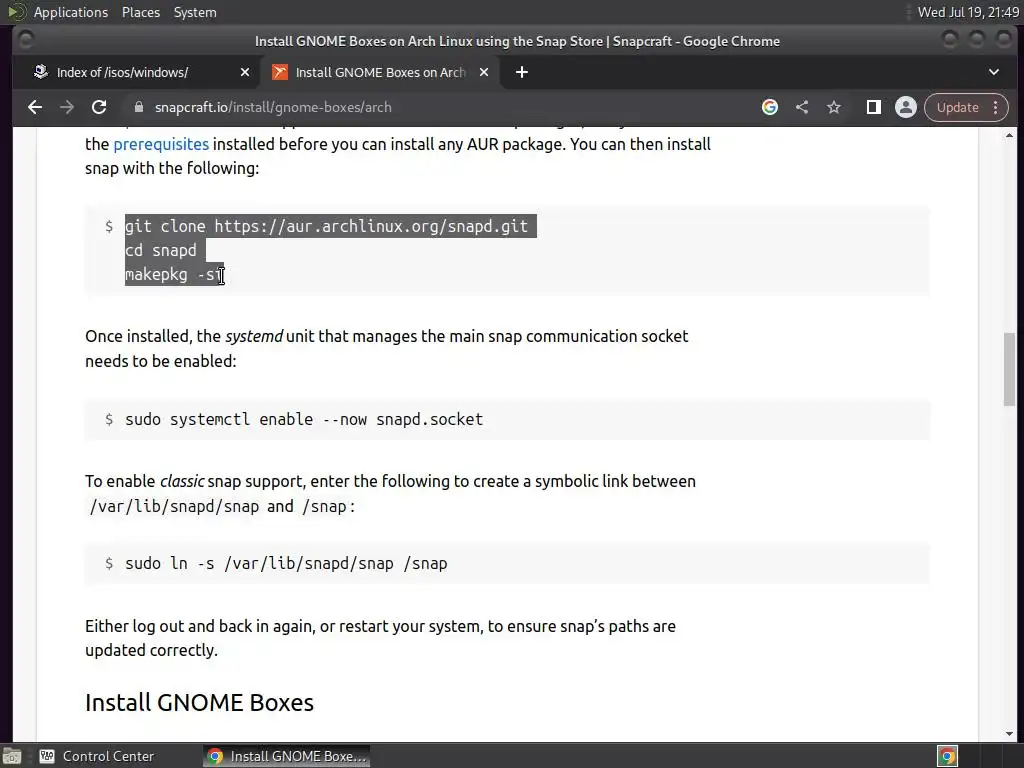Click the 'makepkg -si' command text
This screenshot has height=768, width=1024.
[174, 274]
